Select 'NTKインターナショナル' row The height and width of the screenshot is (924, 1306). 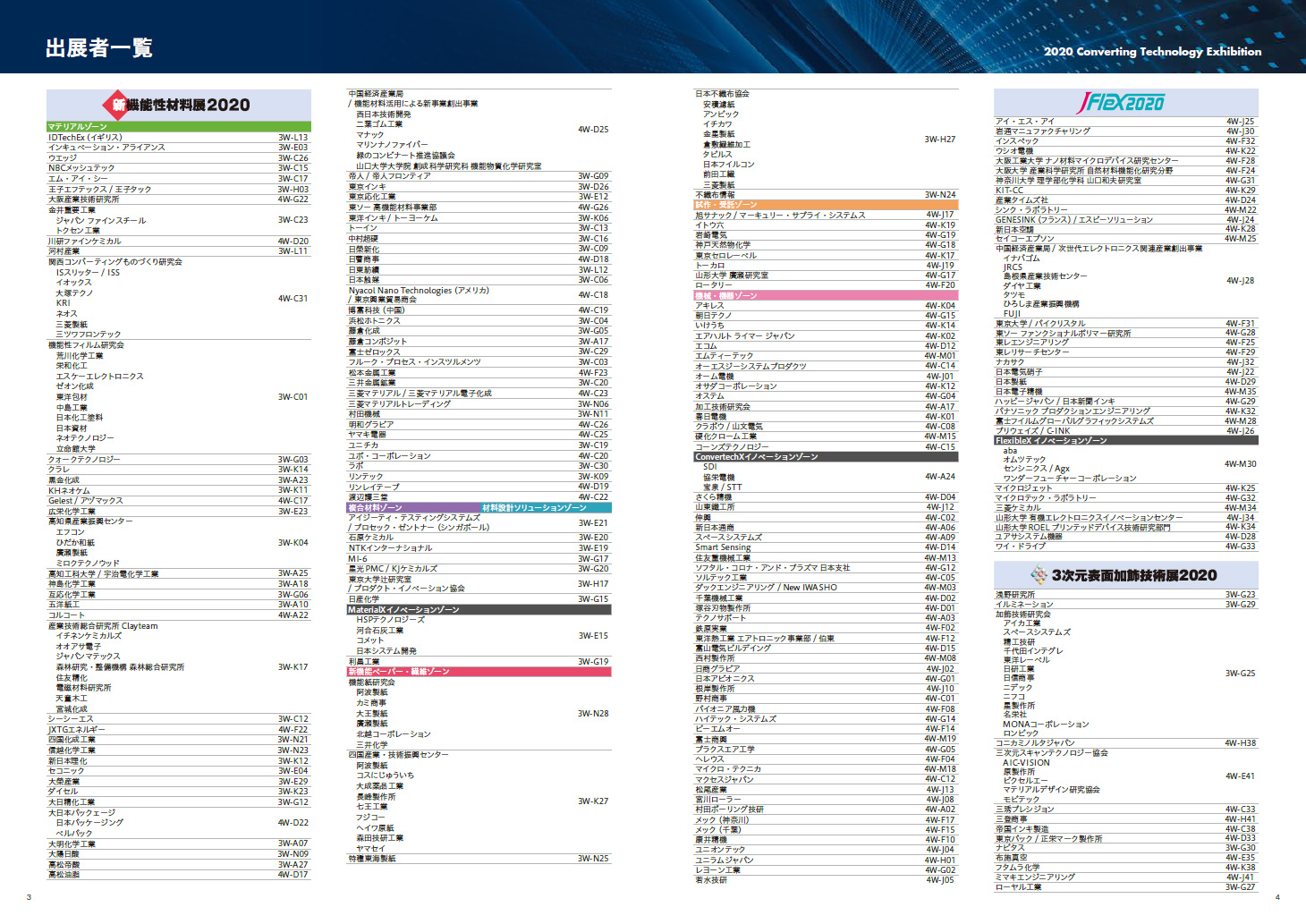[x=479, y=548]
